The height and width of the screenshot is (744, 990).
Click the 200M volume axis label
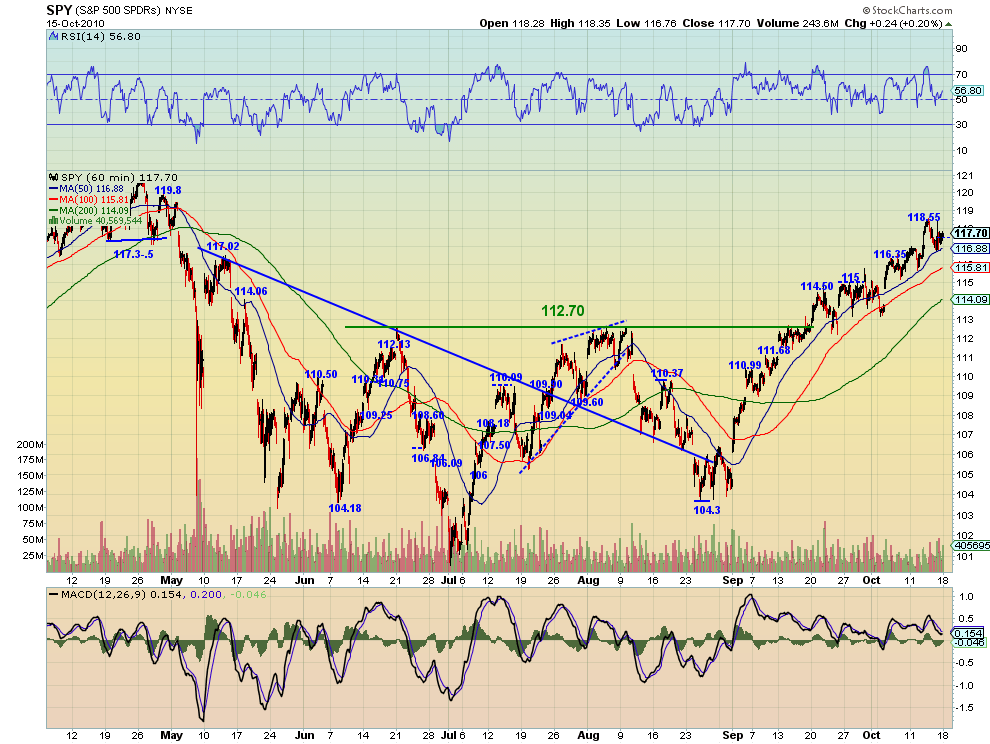pos(30,444)
